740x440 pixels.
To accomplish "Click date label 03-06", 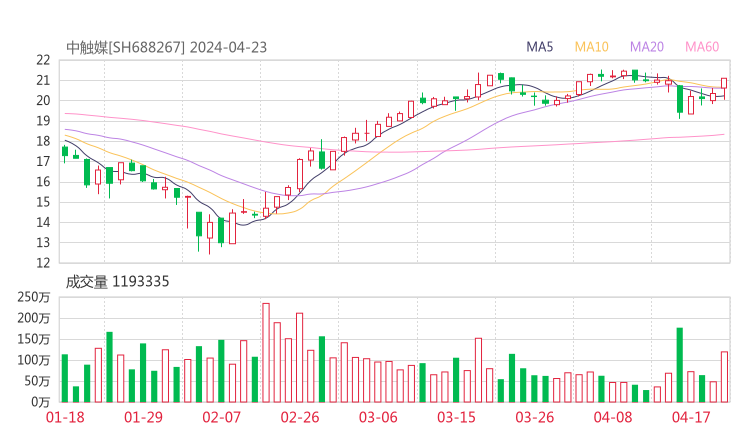I will [x=378, y=417].
